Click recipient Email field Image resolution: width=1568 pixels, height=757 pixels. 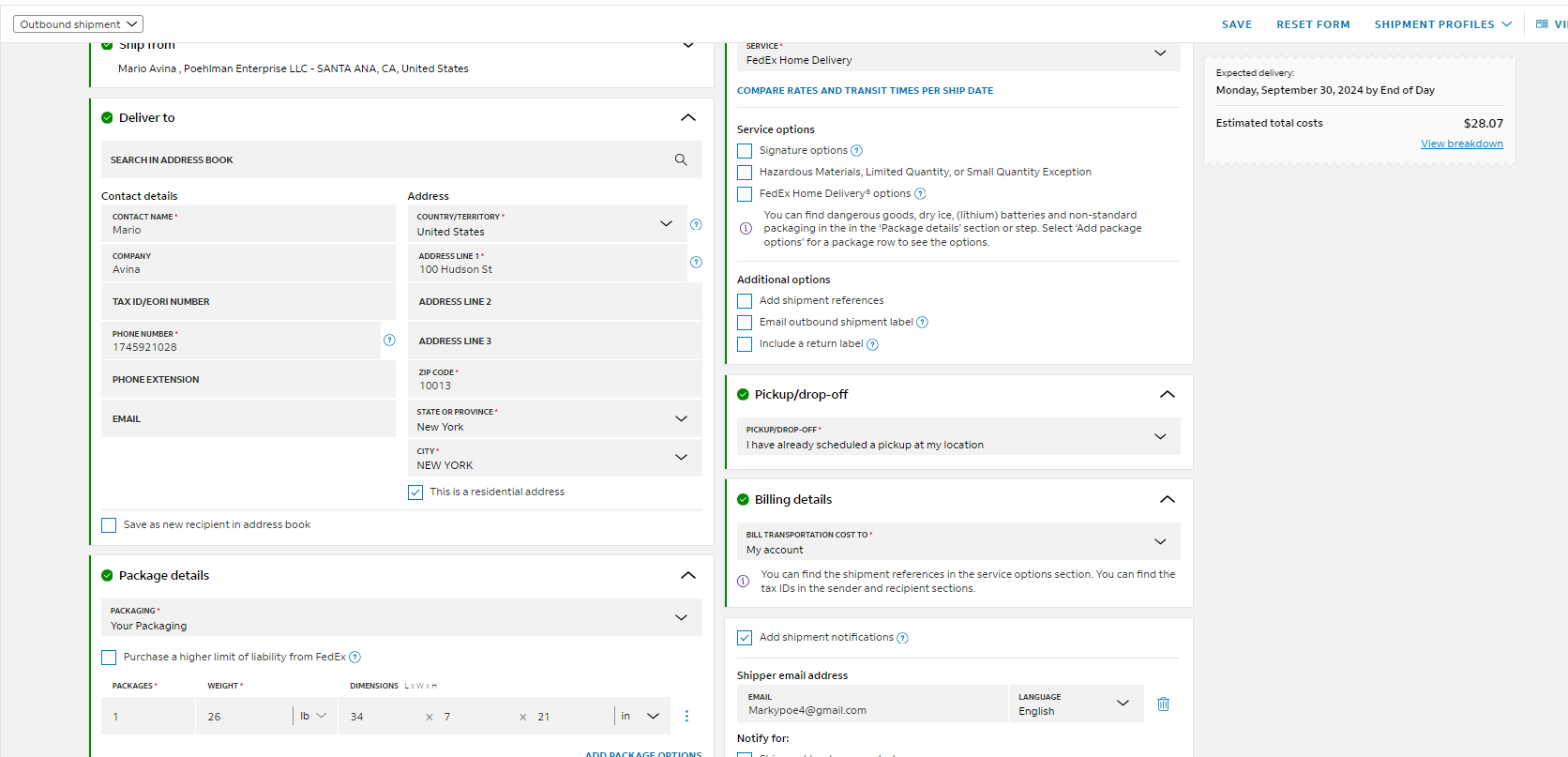(249, 419)
